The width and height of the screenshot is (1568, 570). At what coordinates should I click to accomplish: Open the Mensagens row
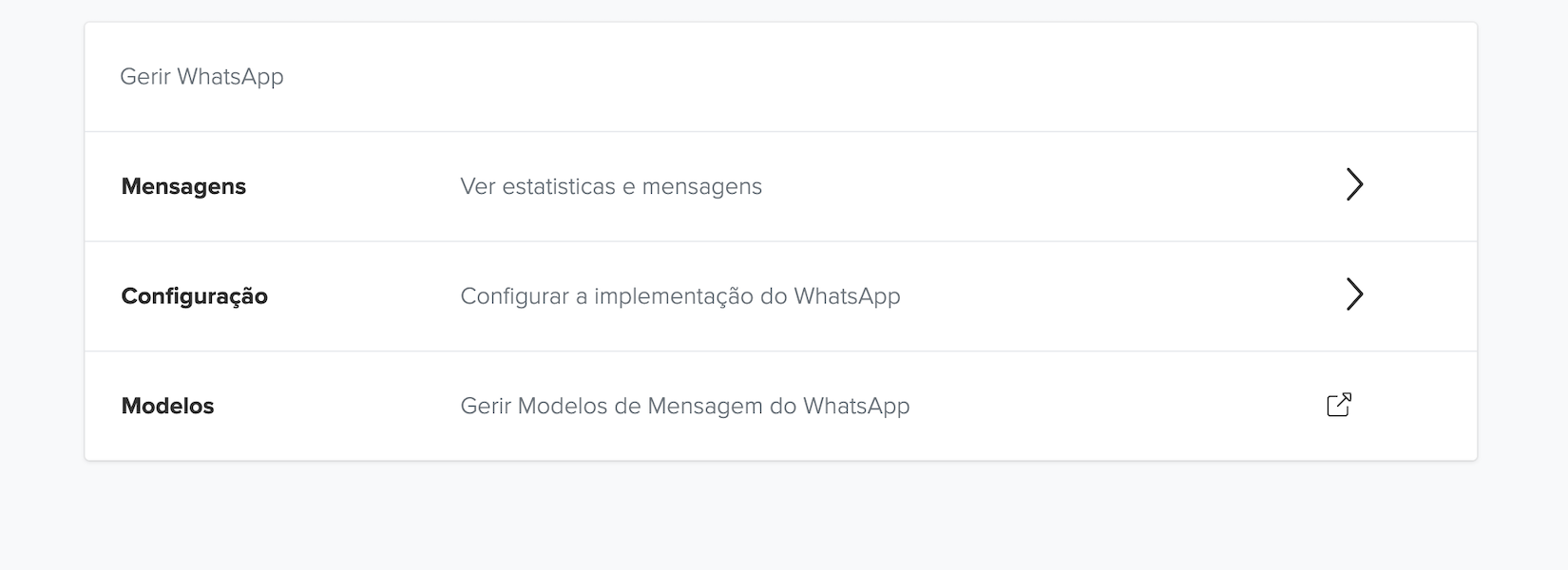click(779, 186)
